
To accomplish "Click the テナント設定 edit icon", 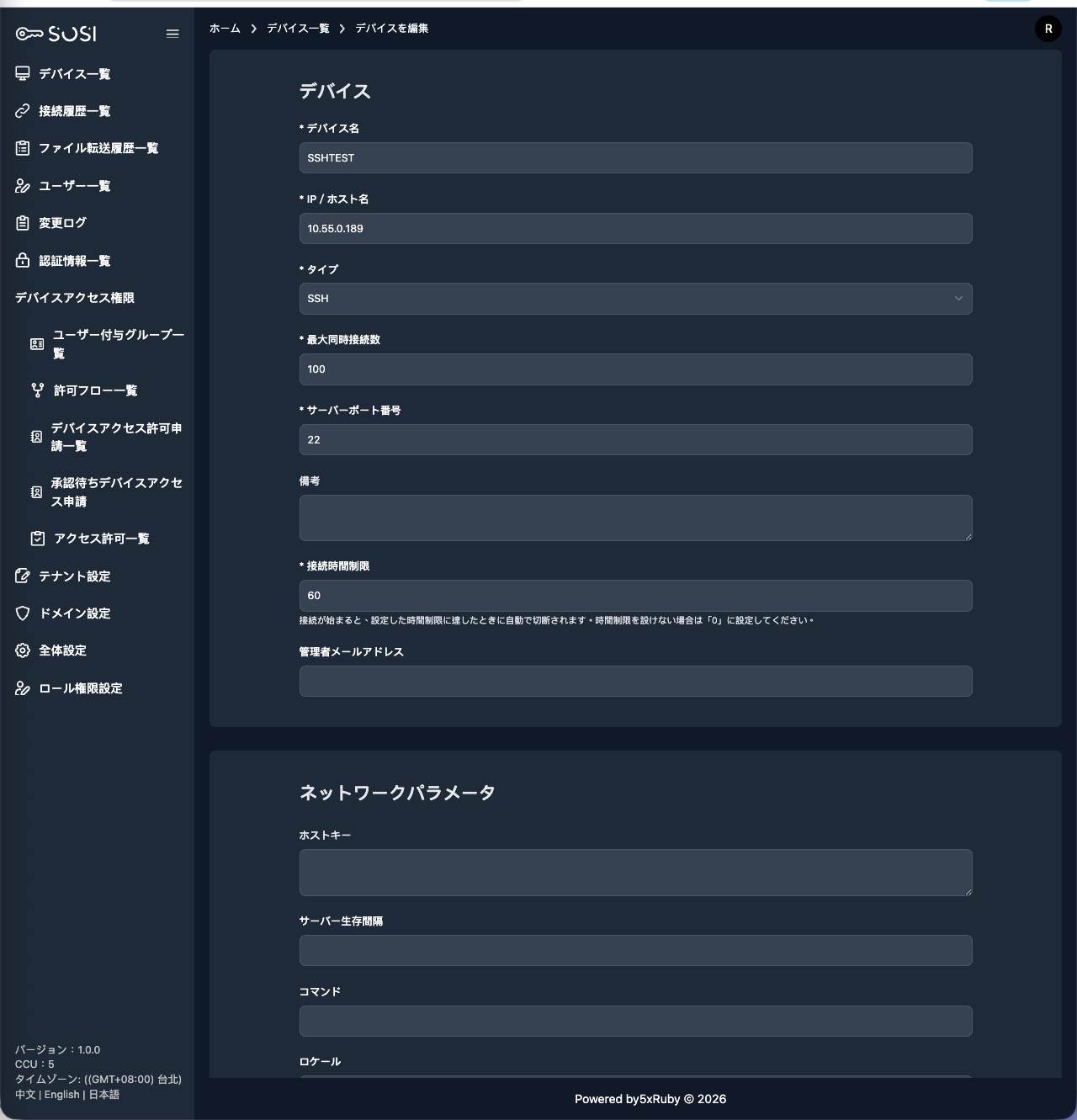I will (x=23, y=576).
